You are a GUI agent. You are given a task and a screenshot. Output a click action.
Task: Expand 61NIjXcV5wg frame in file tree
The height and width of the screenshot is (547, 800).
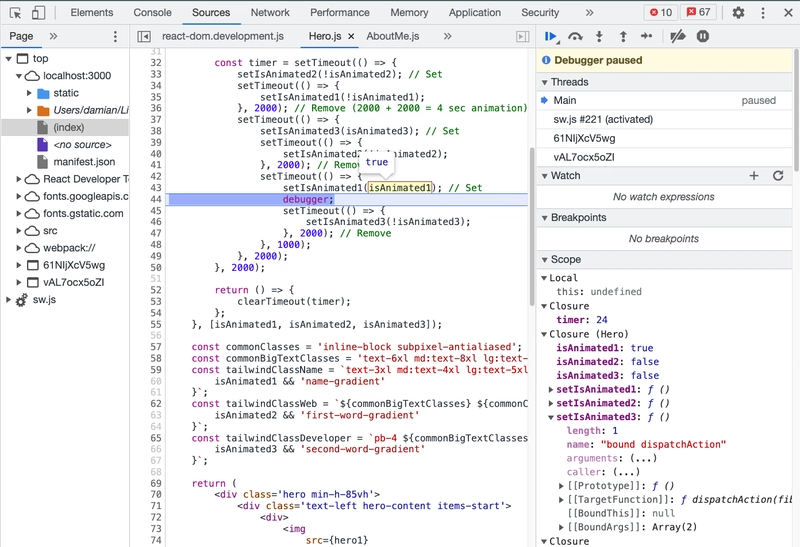coord(19,265)
